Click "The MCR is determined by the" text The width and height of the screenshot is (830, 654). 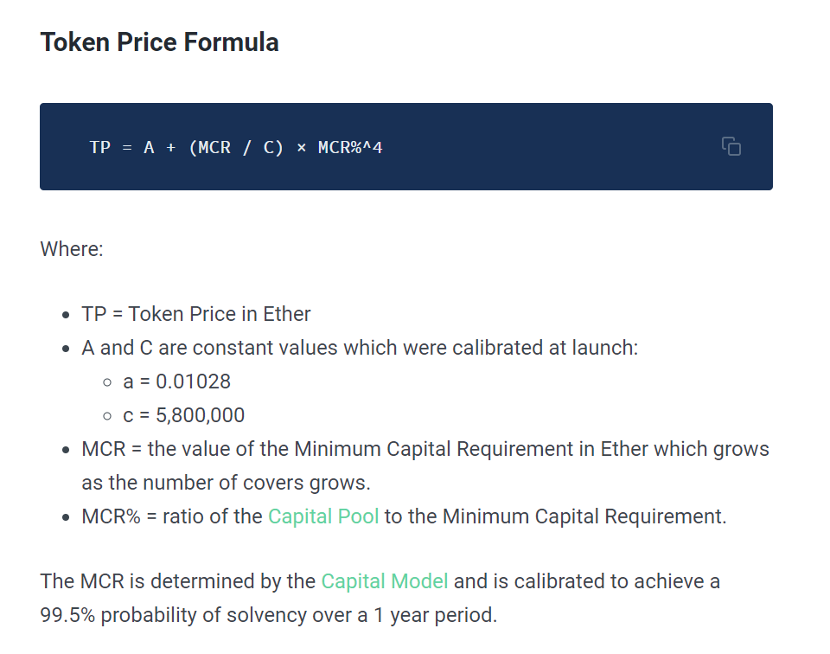pyautogui.click(x=178, y=582)
